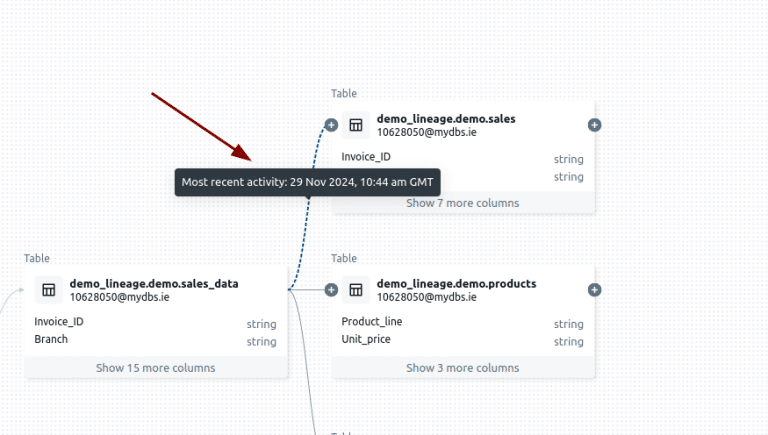Open the demo_lineage.demo.sales table title
This screenshot has width=768, height=435.
(446, 118)
